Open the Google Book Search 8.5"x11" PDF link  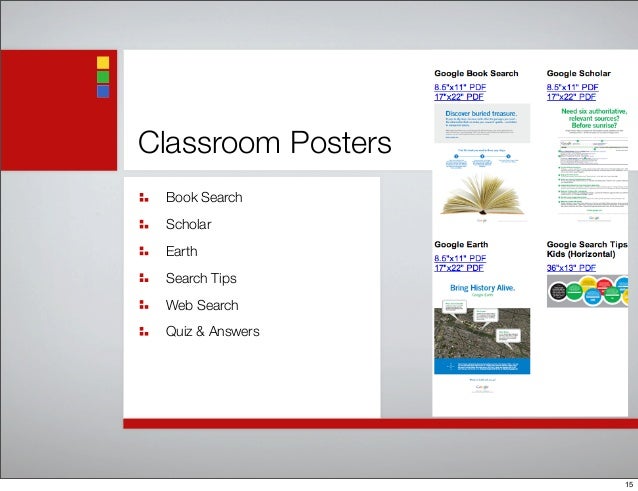[460, 87]
